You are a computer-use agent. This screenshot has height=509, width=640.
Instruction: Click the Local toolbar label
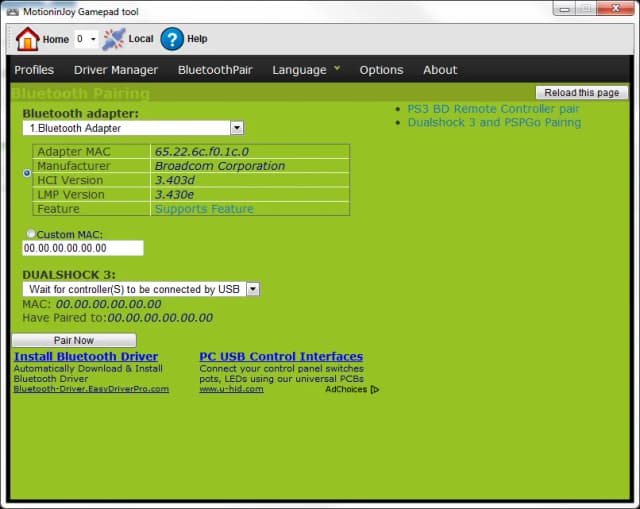coord(141,39)
